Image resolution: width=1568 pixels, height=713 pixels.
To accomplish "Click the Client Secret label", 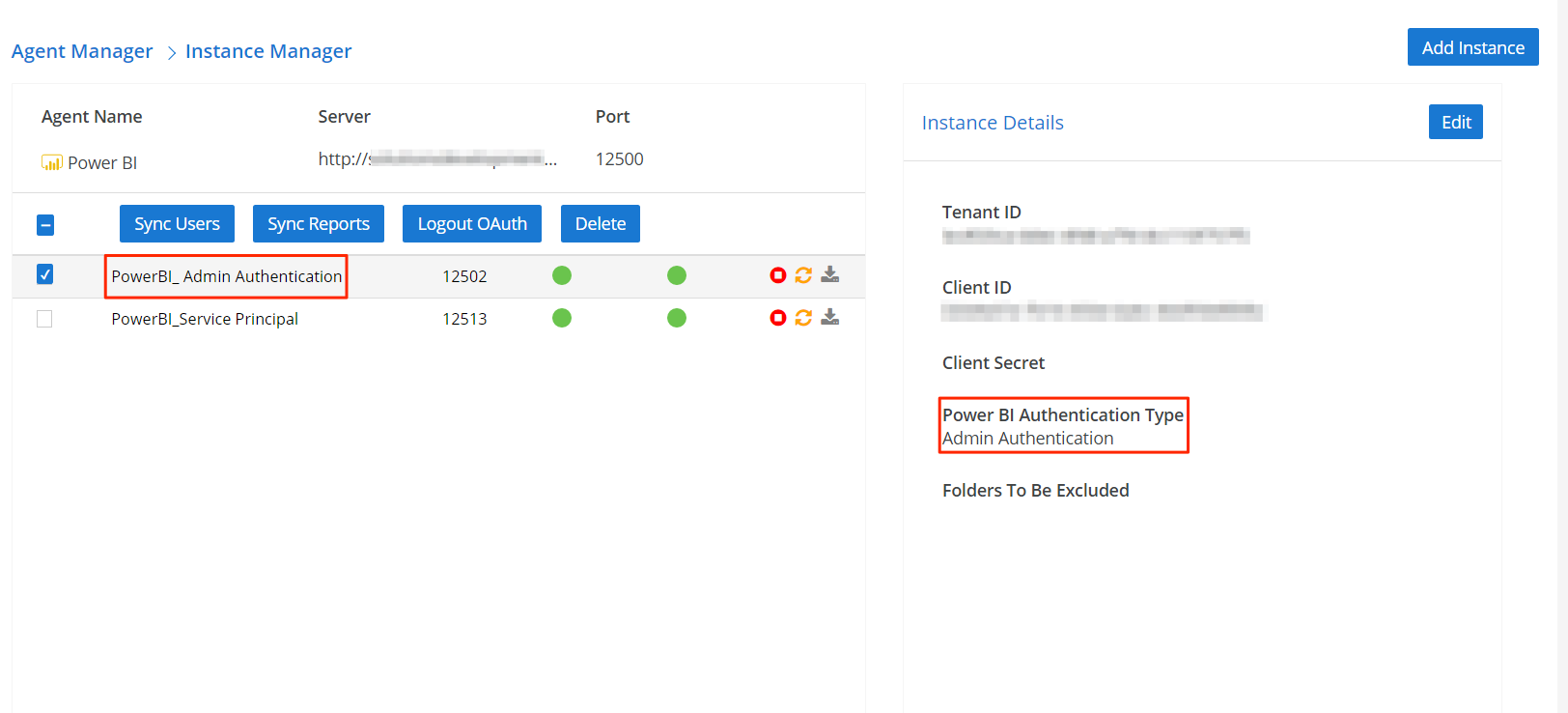I will [x=994, y=363].
